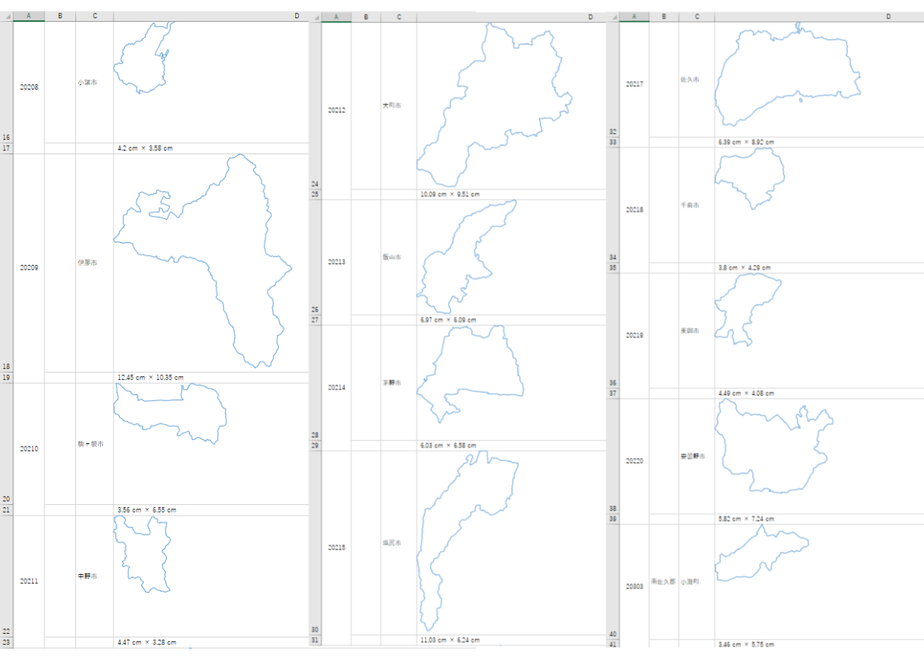Click the cell with code 20213
Viewport: 924px width, 660px height.
coord(336,262)
